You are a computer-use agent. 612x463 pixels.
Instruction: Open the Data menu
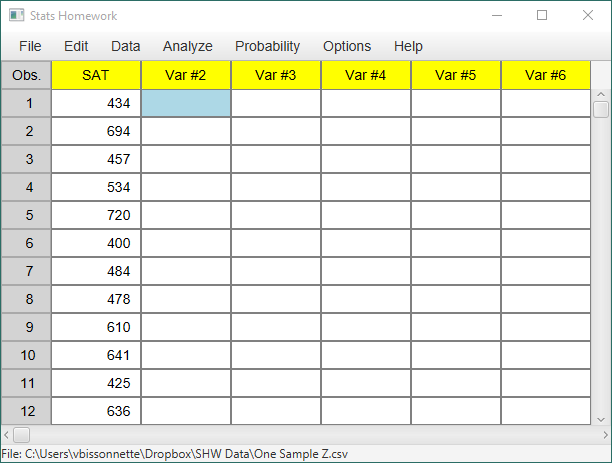click(x=125, y=46)
